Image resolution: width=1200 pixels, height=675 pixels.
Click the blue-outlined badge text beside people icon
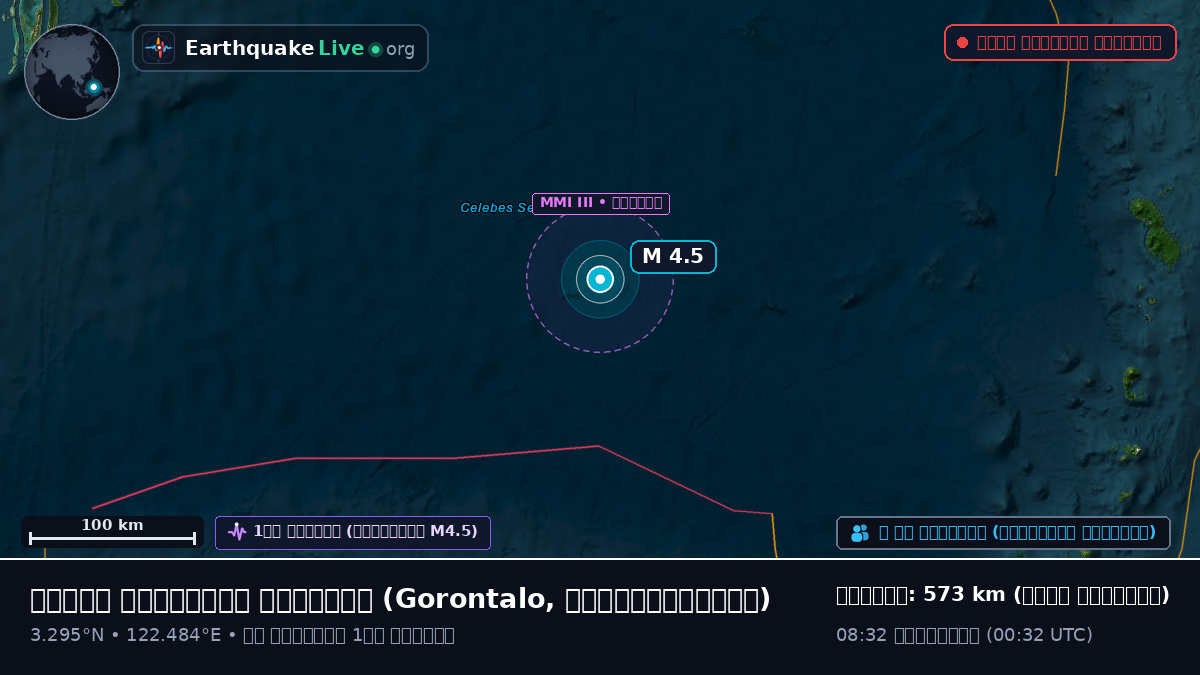(x=1017, y=532)
